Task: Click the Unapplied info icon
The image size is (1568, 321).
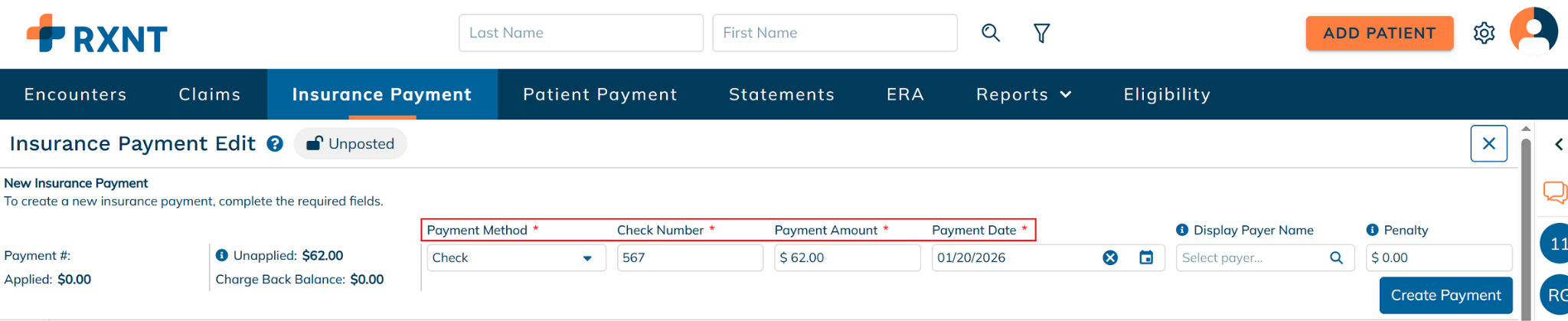Action: (222, 255)
